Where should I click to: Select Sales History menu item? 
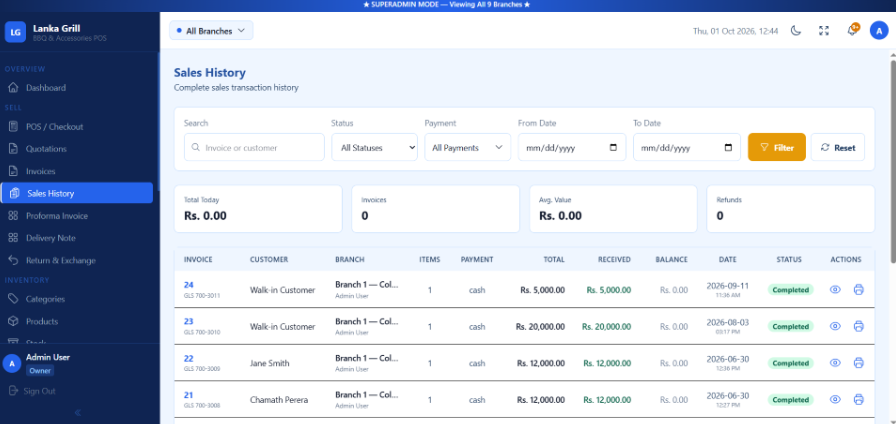pyautogui.click(x=77, y=193)
